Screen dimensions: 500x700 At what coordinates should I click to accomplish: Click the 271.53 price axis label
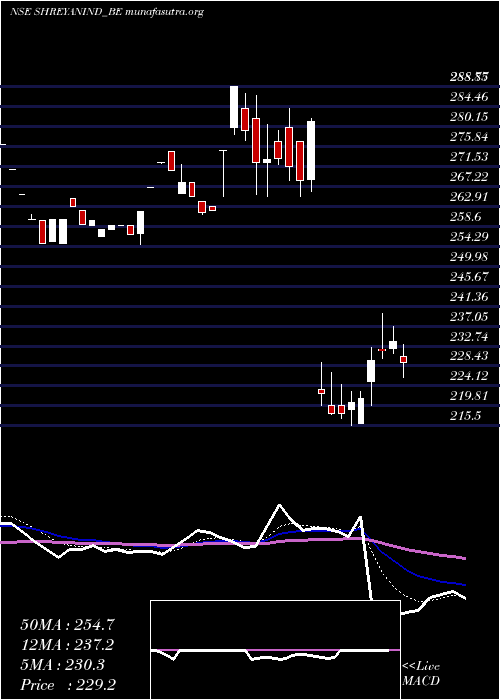point(468,157)
